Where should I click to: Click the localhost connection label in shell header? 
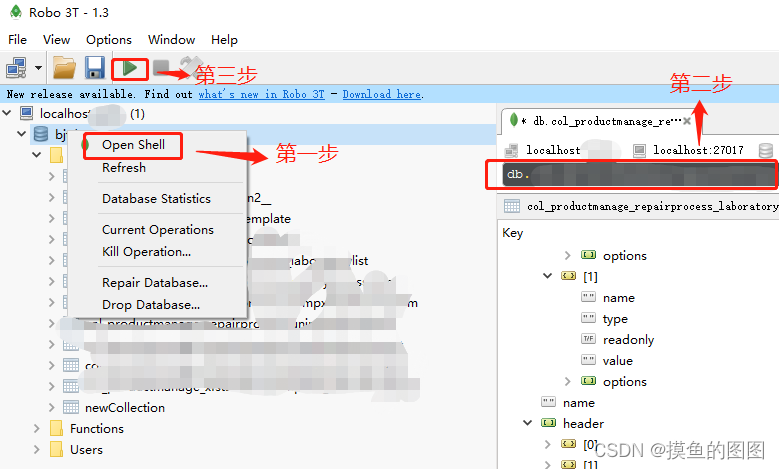553,150
